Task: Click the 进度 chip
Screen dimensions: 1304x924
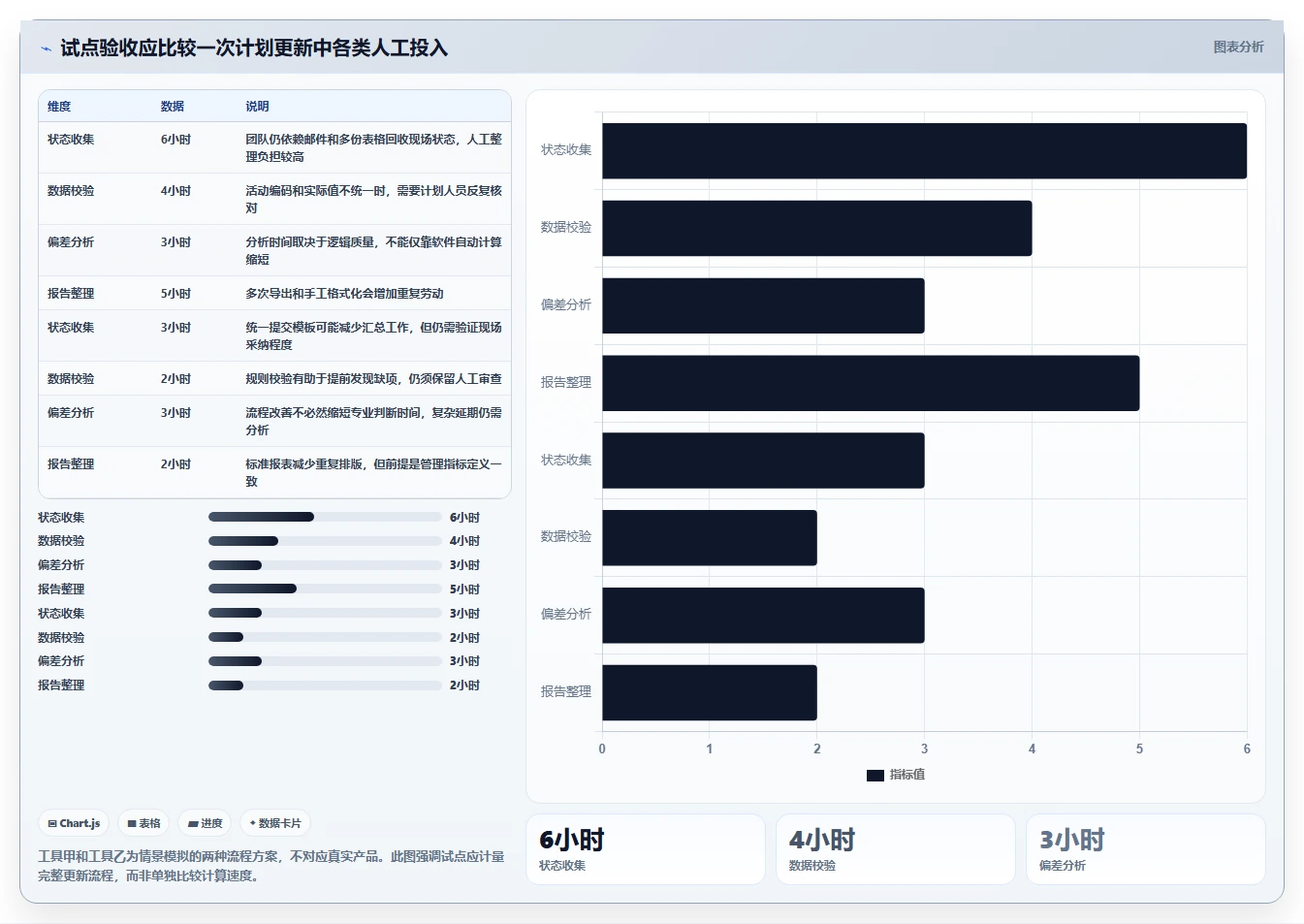Action: (x=205, y=823)
